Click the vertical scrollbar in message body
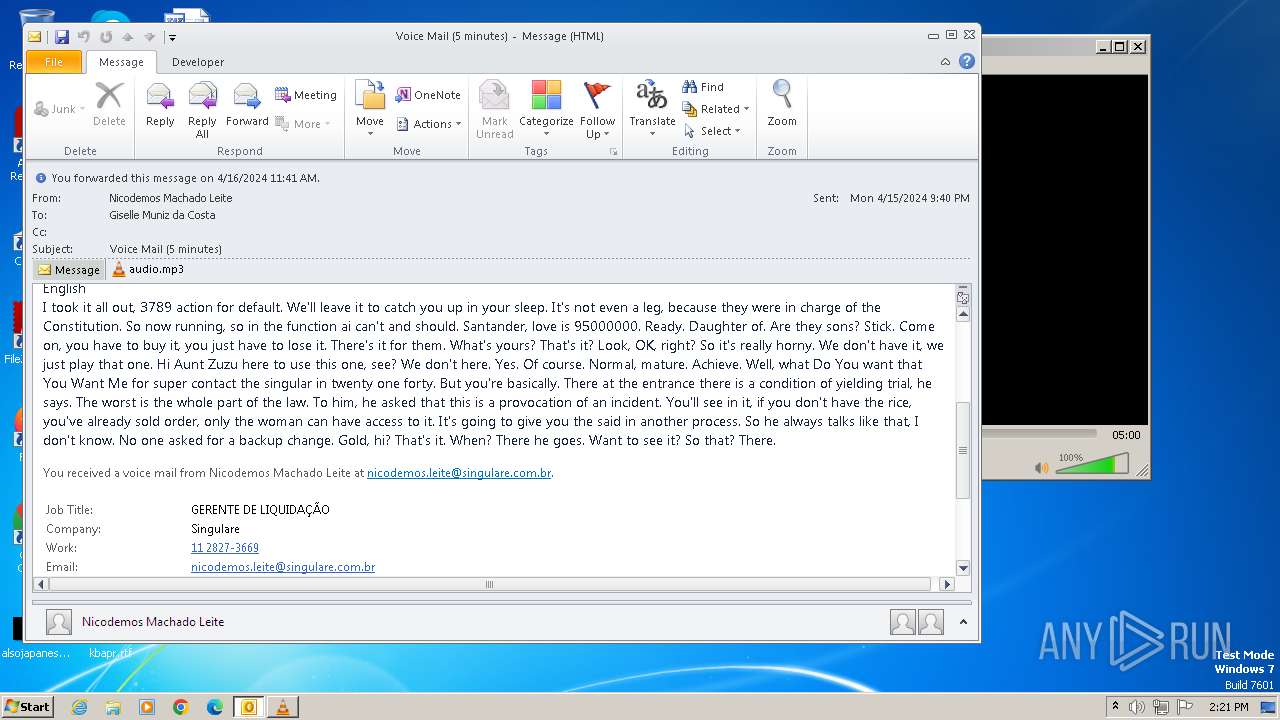 click(x=963, y=450)
